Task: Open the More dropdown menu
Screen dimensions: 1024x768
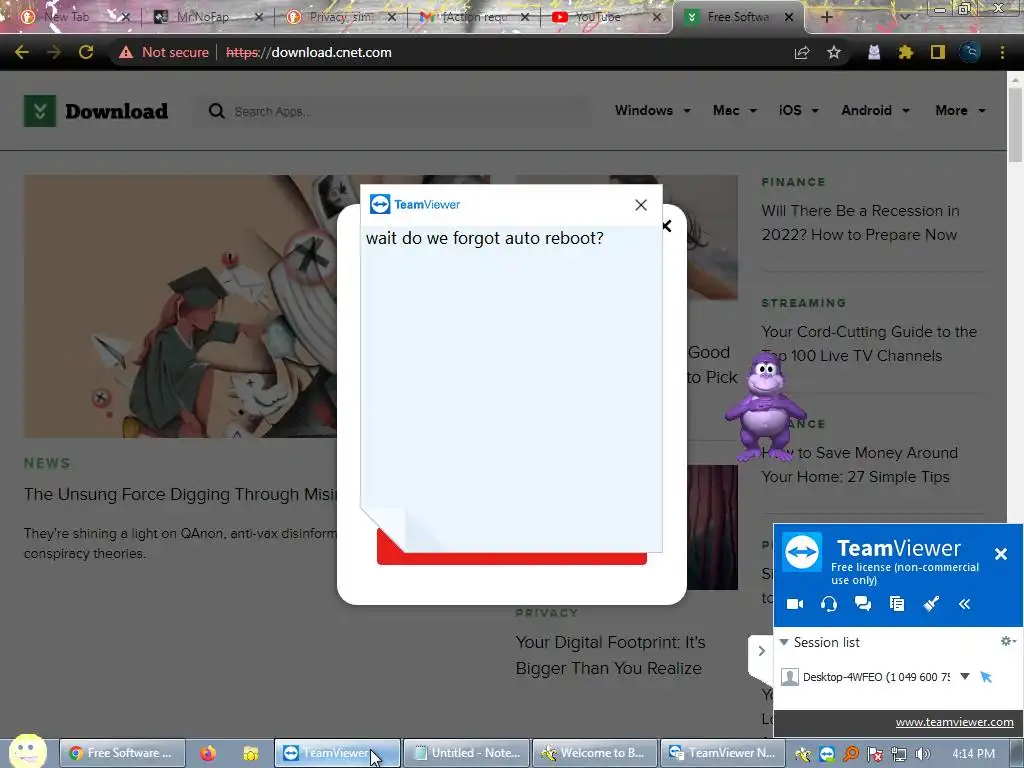Action: 960,110
